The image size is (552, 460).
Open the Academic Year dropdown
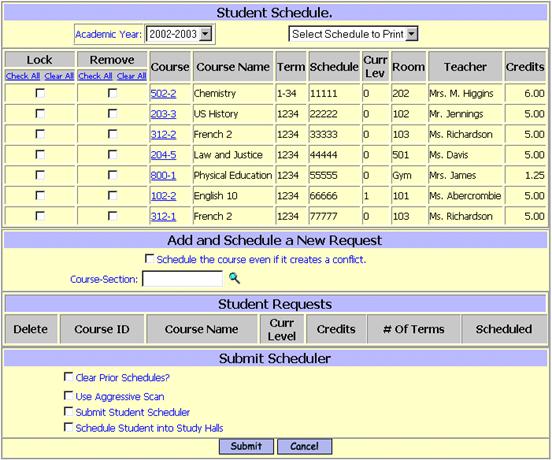pos(178,34)
